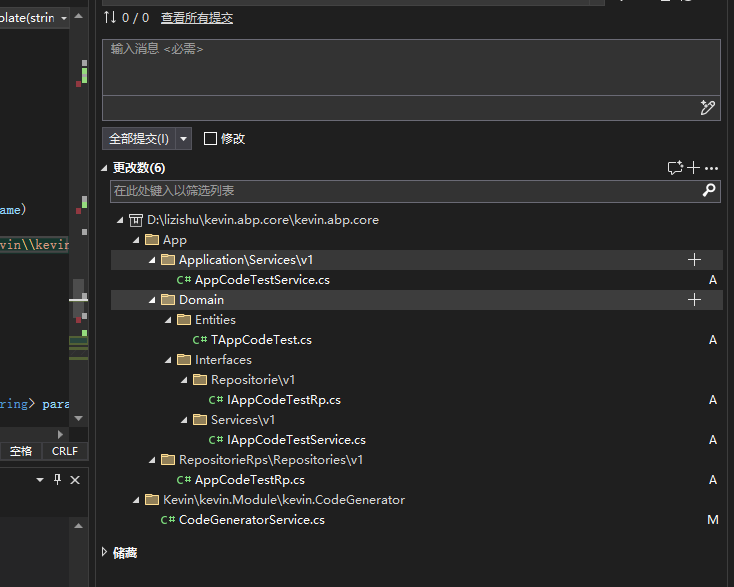Click the Interfaces folder icon
This screenshot has width=734, height=587.
click(x=184, y=360)
